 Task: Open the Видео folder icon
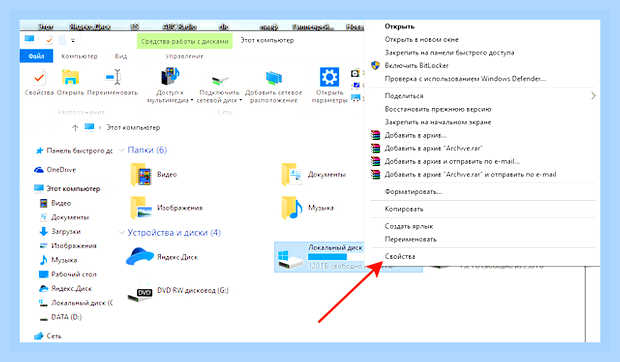tap(141, 174)
